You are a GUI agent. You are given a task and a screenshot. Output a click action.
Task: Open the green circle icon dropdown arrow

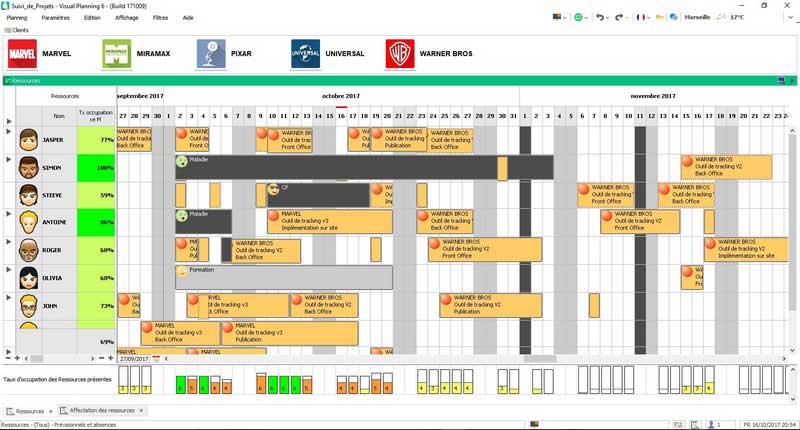pos(586,18)
